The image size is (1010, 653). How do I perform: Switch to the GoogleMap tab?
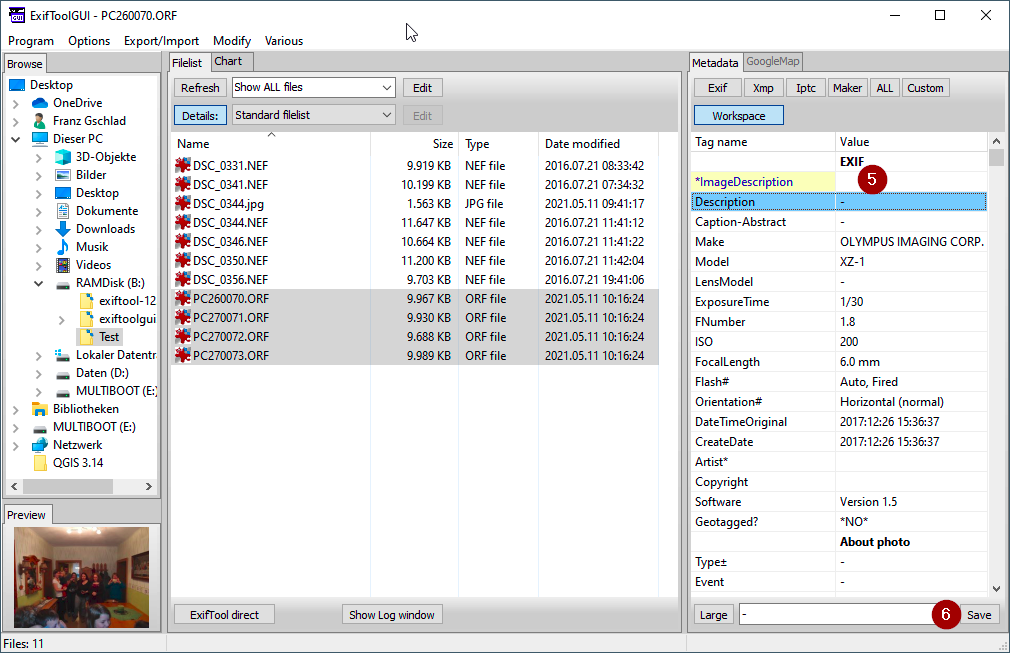[773, 62]
